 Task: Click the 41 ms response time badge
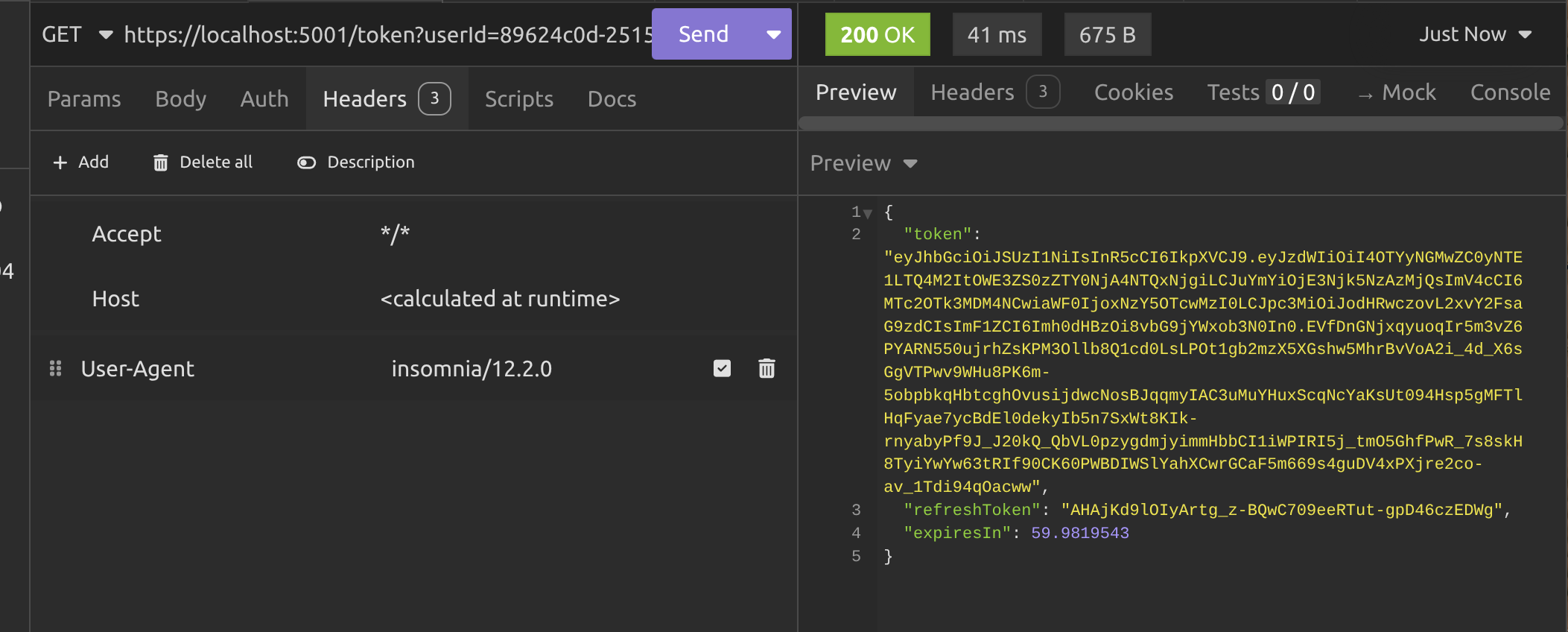(x=997, y=34)
